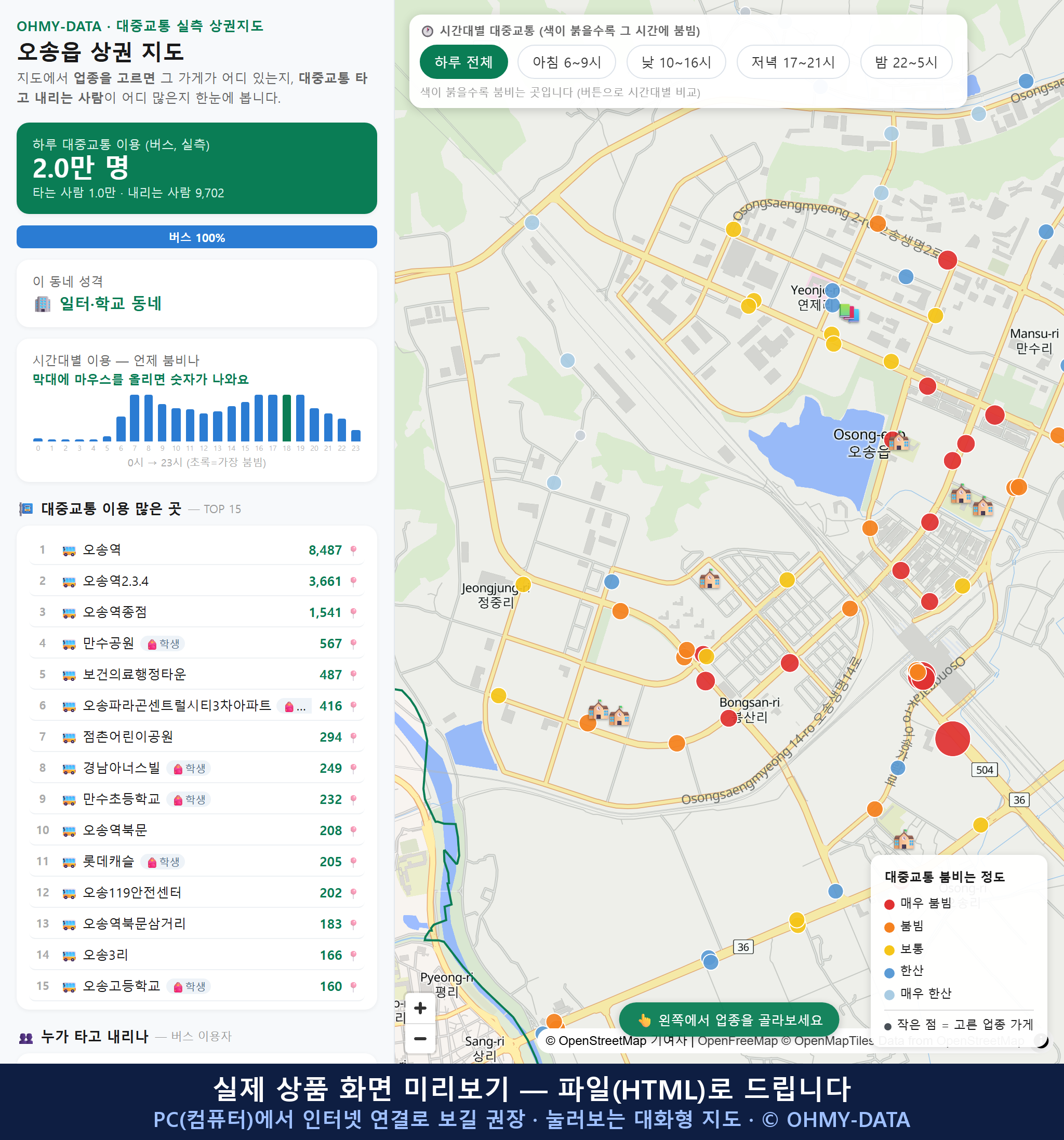Zoom in with the map plus button
1064x1140 pixels.
click(420, 1008)
